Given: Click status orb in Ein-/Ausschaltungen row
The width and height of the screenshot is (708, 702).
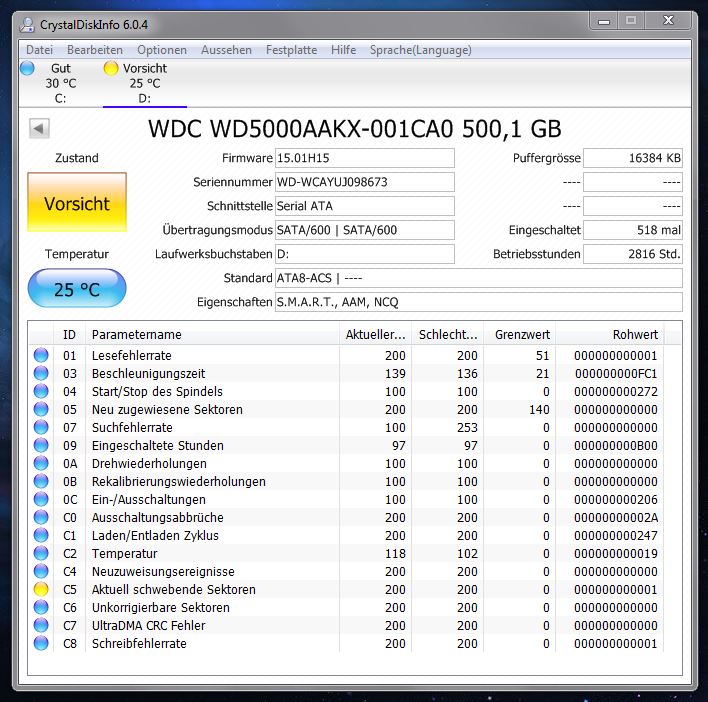Looking at the screenshot, I should pos(41,499).
